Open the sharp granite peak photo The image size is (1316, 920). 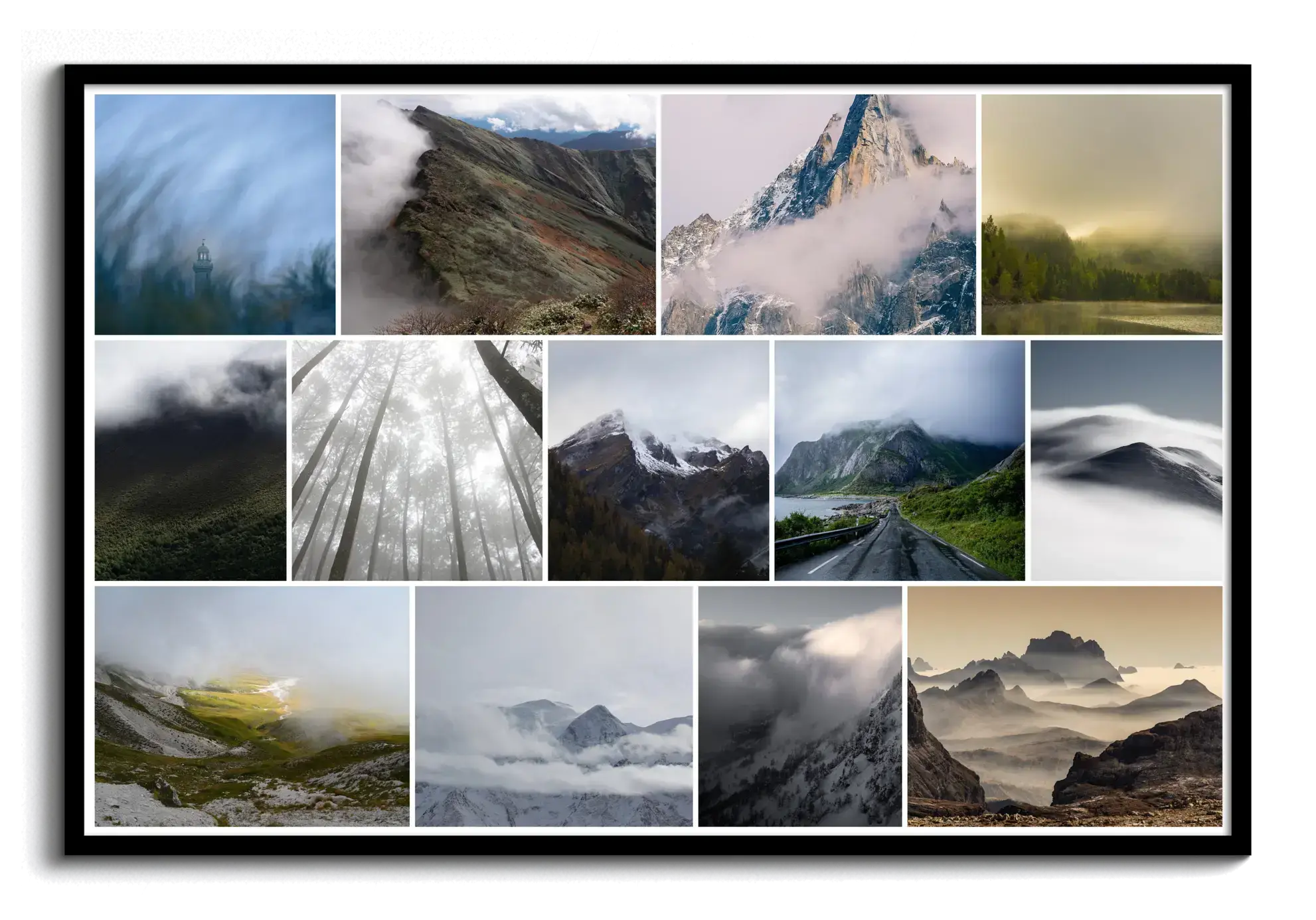click(x=818, y=214)
